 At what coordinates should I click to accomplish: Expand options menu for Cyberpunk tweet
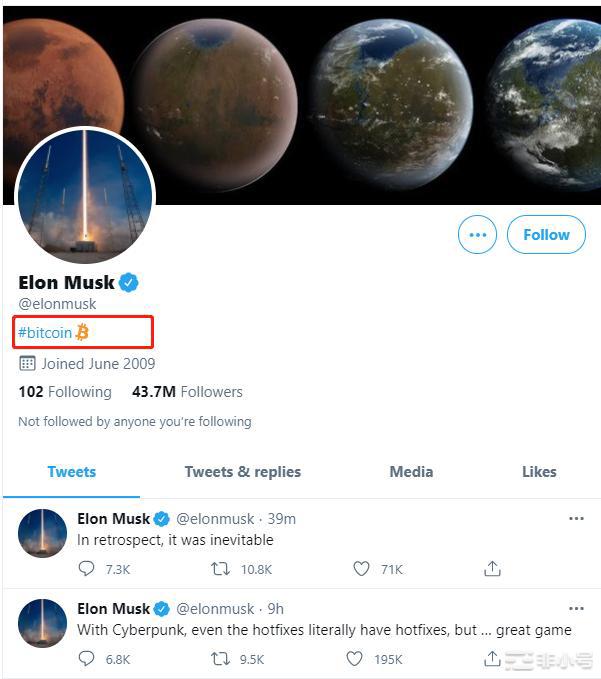click(576, 608)
